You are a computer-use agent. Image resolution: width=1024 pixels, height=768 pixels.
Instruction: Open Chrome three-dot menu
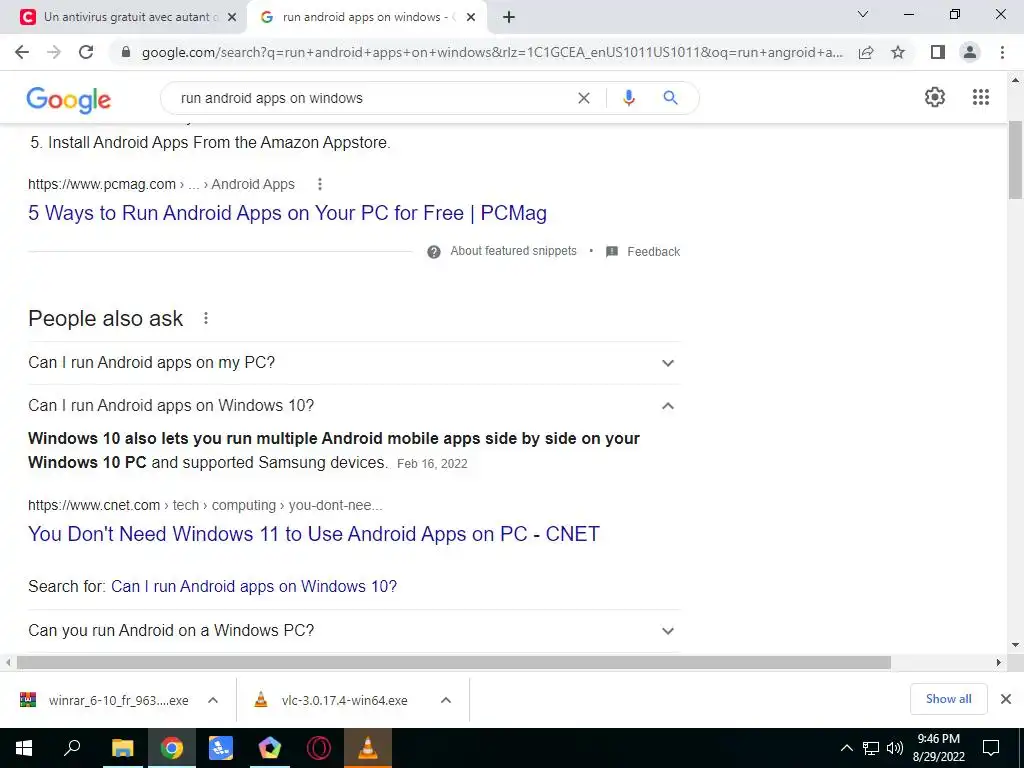1002,52
